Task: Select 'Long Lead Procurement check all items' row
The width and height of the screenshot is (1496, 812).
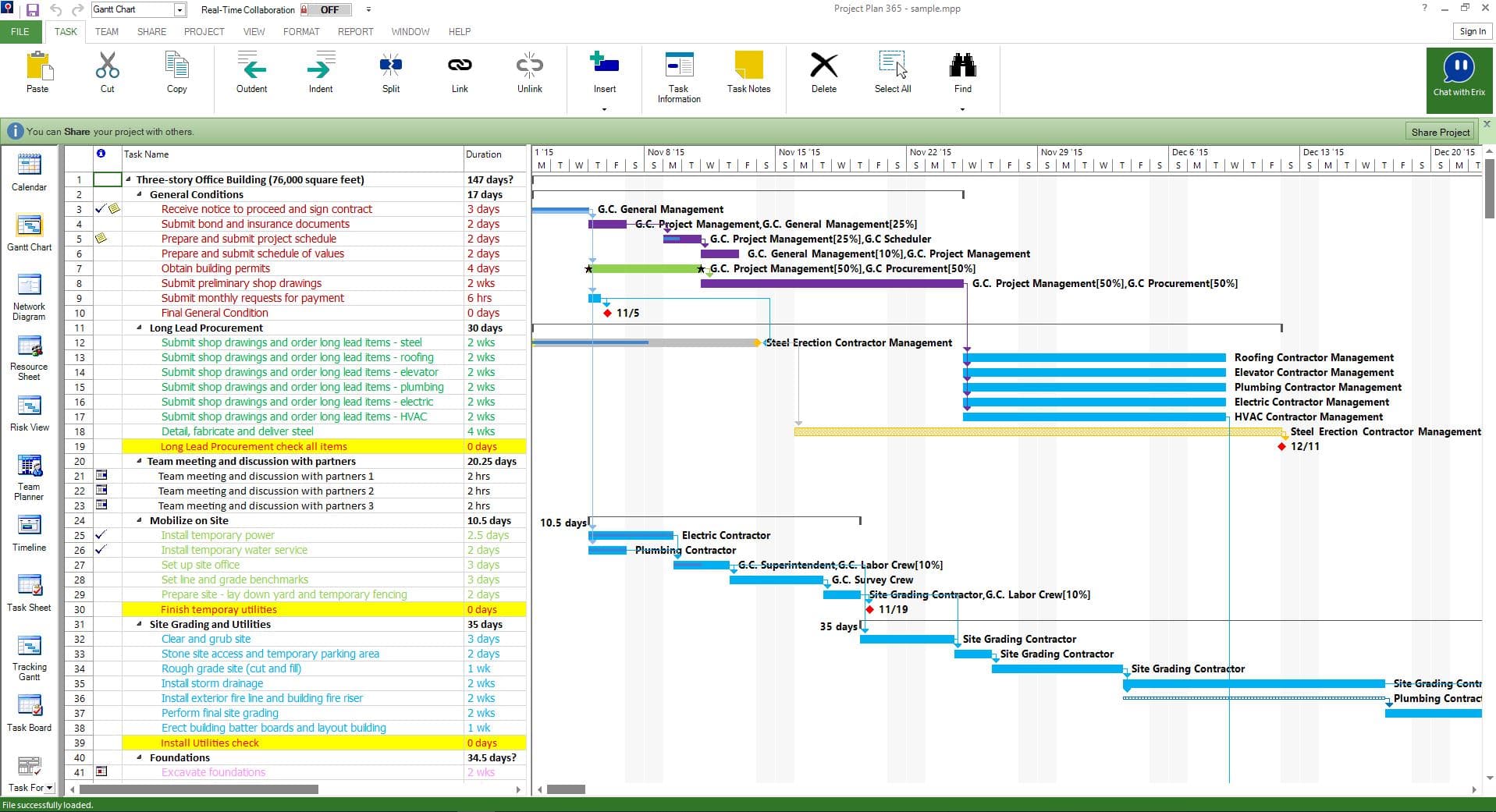Action: [295, 446]
